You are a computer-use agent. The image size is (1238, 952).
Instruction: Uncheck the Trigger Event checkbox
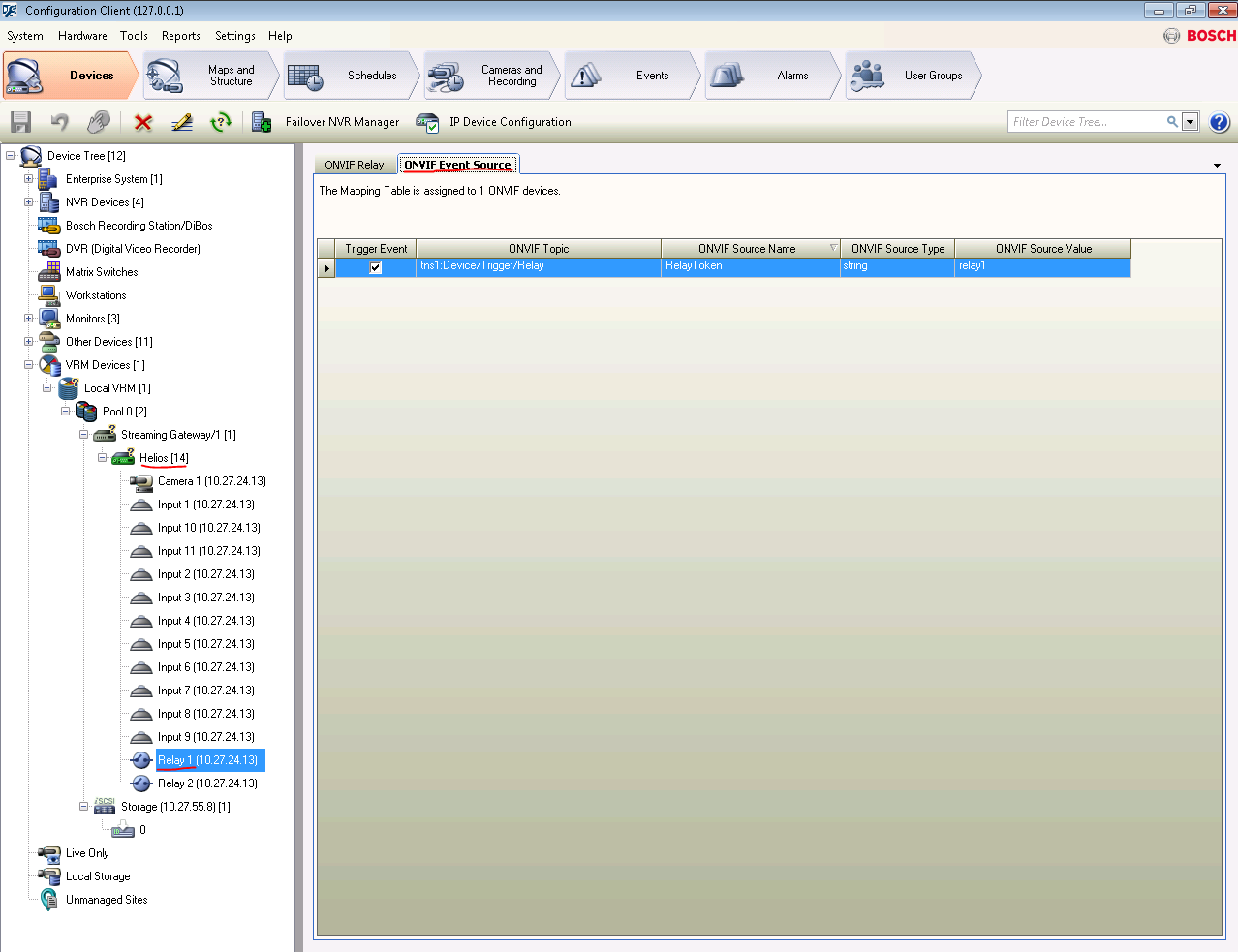[376, 268]
